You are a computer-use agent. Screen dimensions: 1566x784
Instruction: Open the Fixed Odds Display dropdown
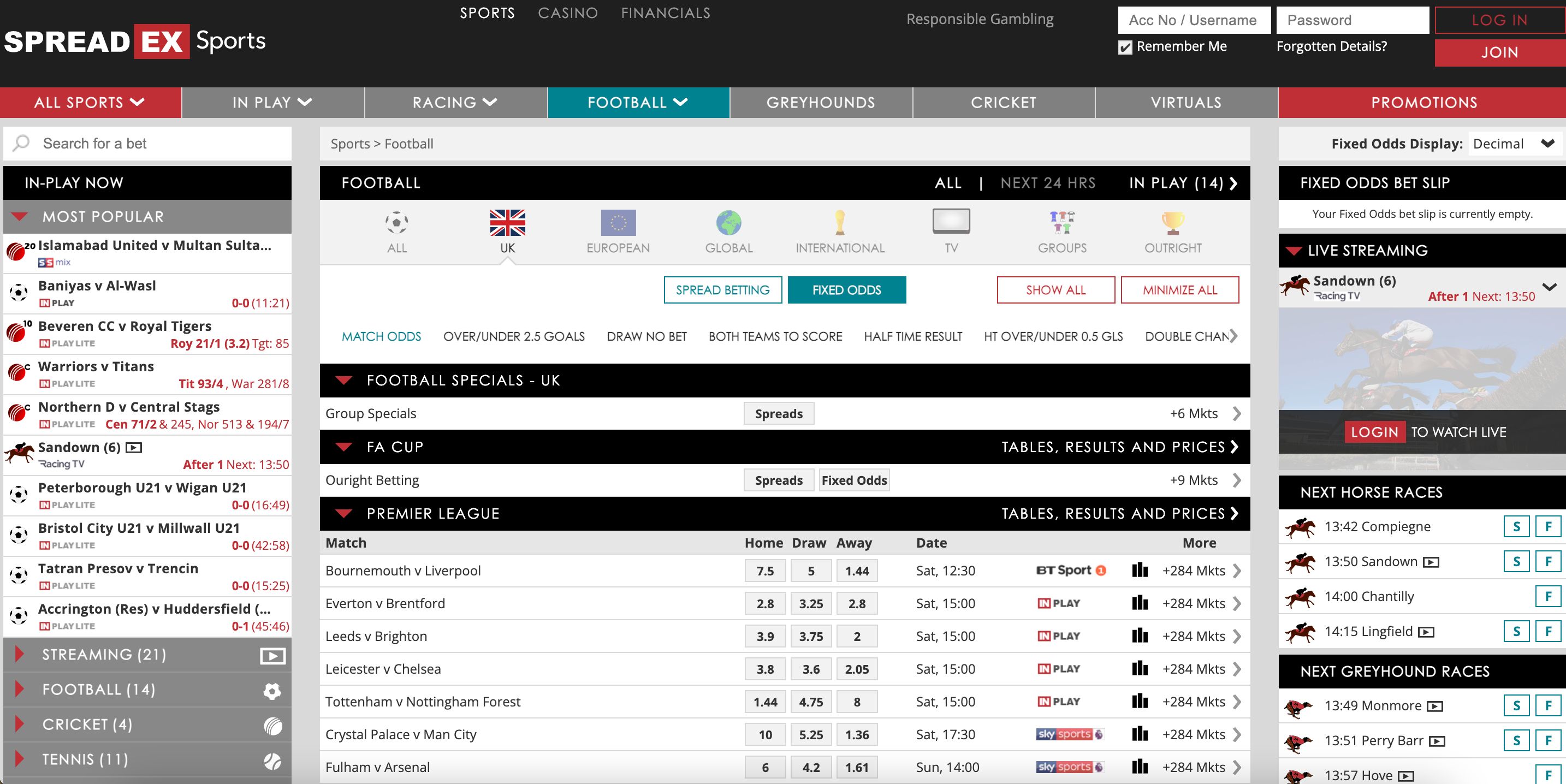(x=1513, y=144)
